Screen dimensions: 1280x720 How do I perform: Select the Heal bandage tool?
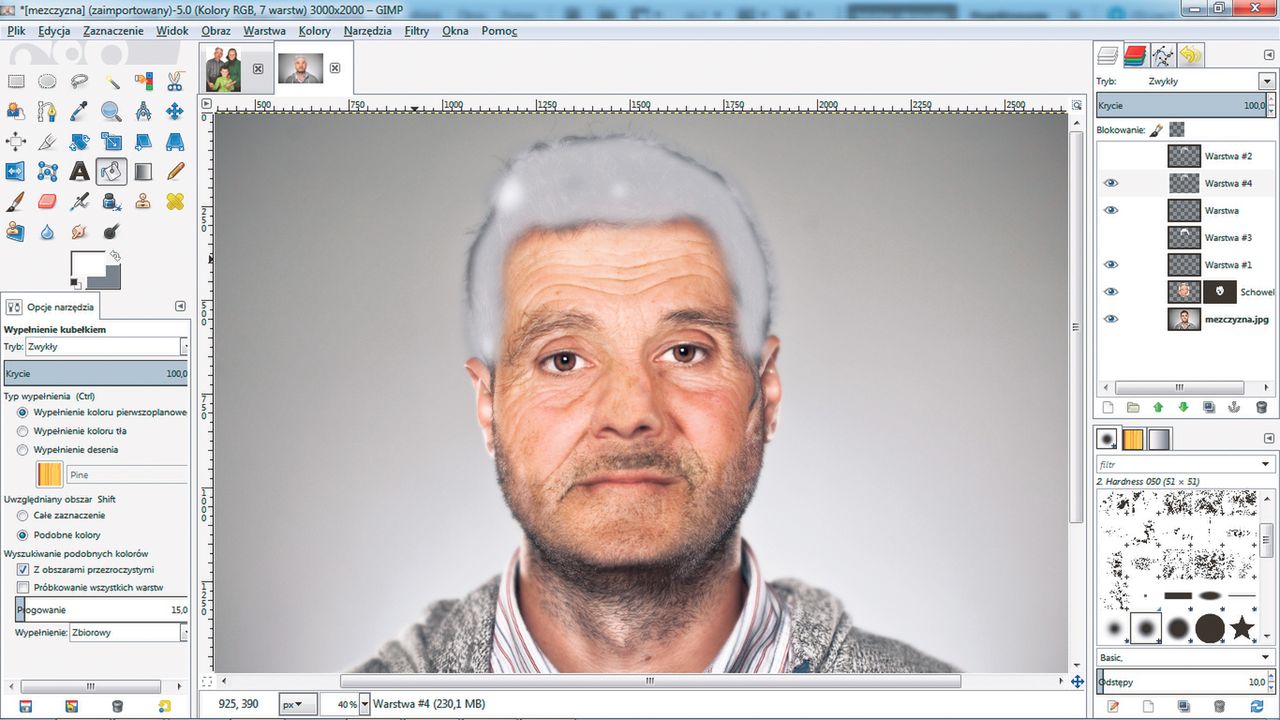click(x=175, y=202)
